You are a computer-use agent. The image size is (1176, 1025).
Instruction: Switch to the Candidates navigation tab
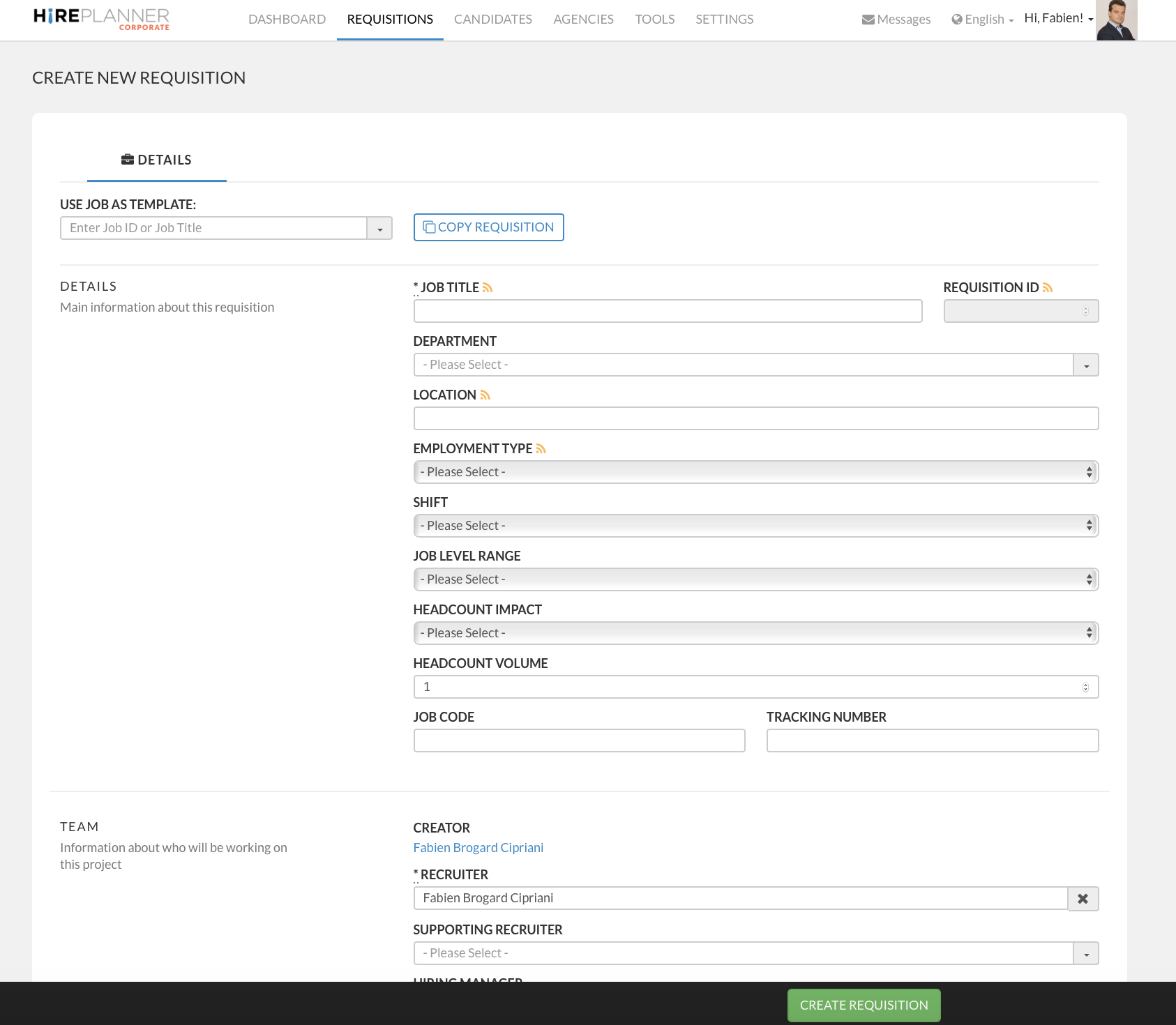[x=492, y=20]
